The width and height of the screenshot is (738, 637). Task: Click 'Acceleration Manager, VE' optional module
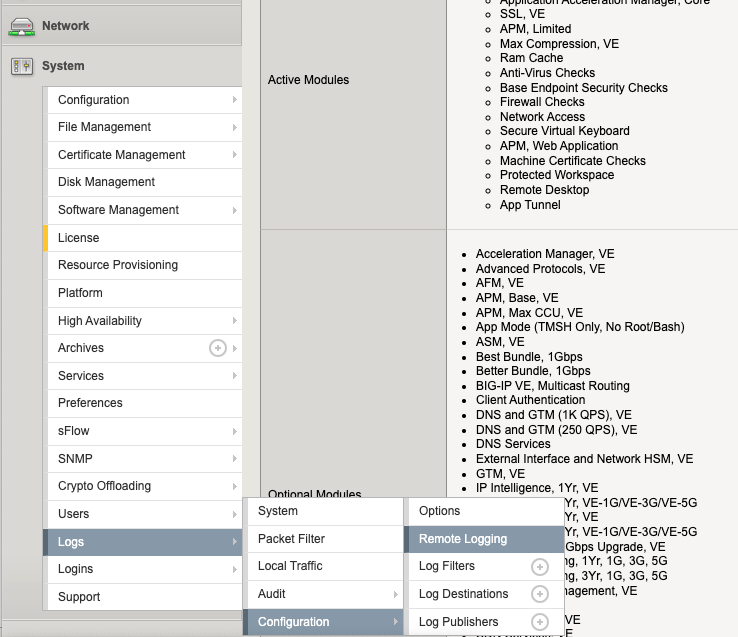[x=545, y=254]
